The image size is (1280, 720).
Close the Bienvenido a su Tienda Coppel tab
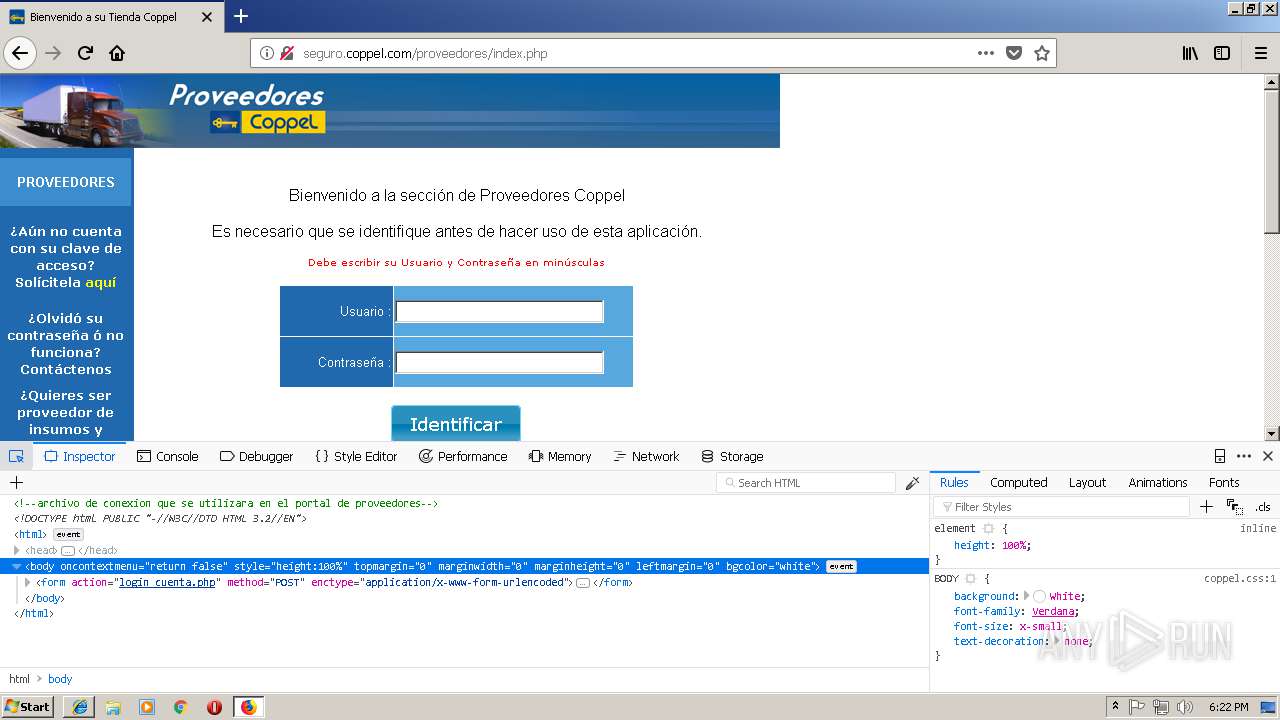(x=207, y=17)
